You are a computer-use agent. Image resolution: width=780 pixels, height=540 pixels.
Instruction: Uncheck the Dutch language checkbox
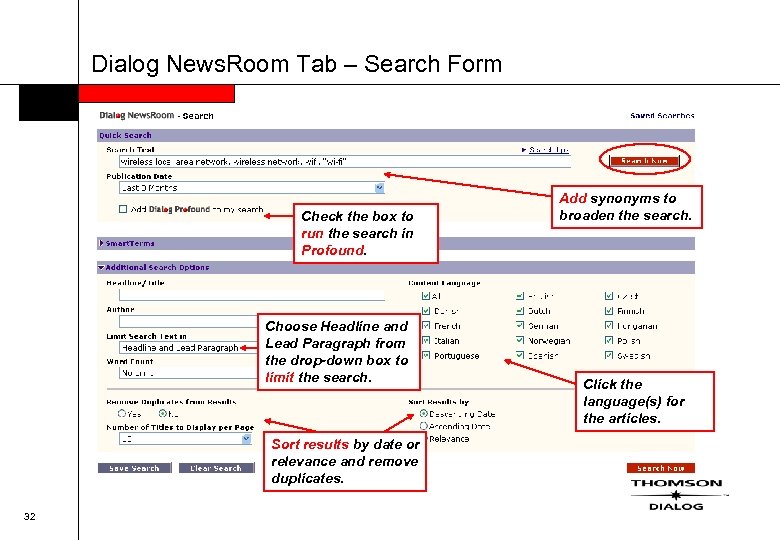tap(520, 311)
